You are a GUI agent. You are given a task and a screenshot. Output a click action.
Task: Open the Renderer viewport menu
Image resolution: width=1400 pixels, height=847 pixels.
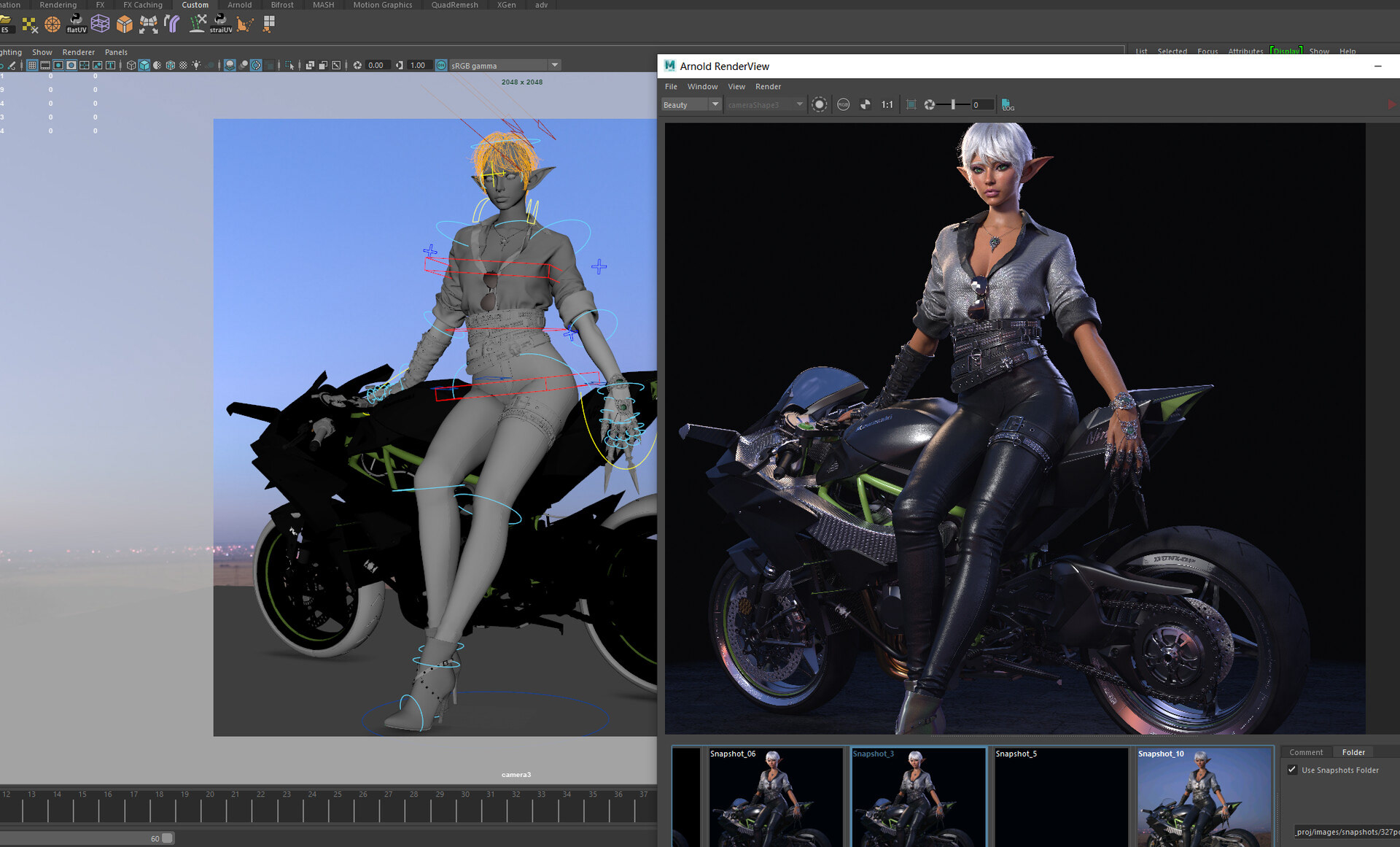[78, 53]
